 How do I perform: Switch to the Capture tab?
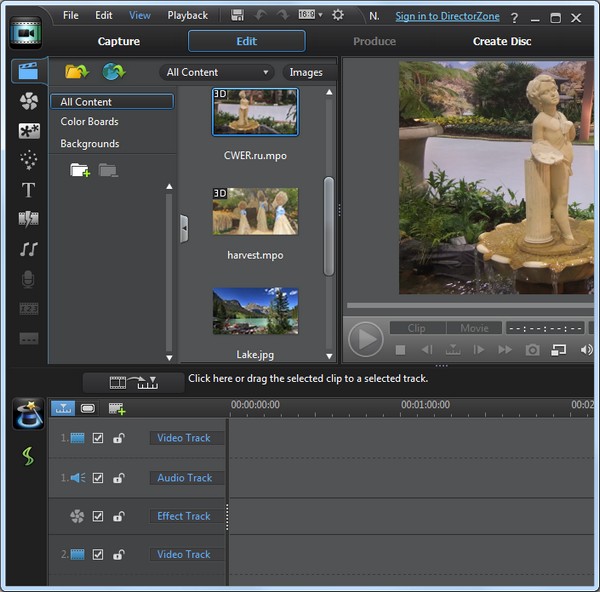tap(119, 41)
